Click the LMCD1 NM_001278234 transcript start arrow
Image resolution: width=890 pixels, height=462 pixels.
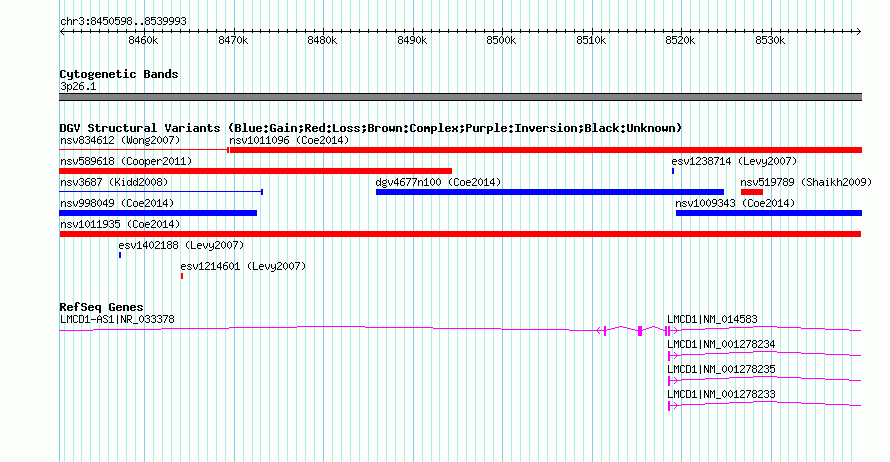click(673, 356)
